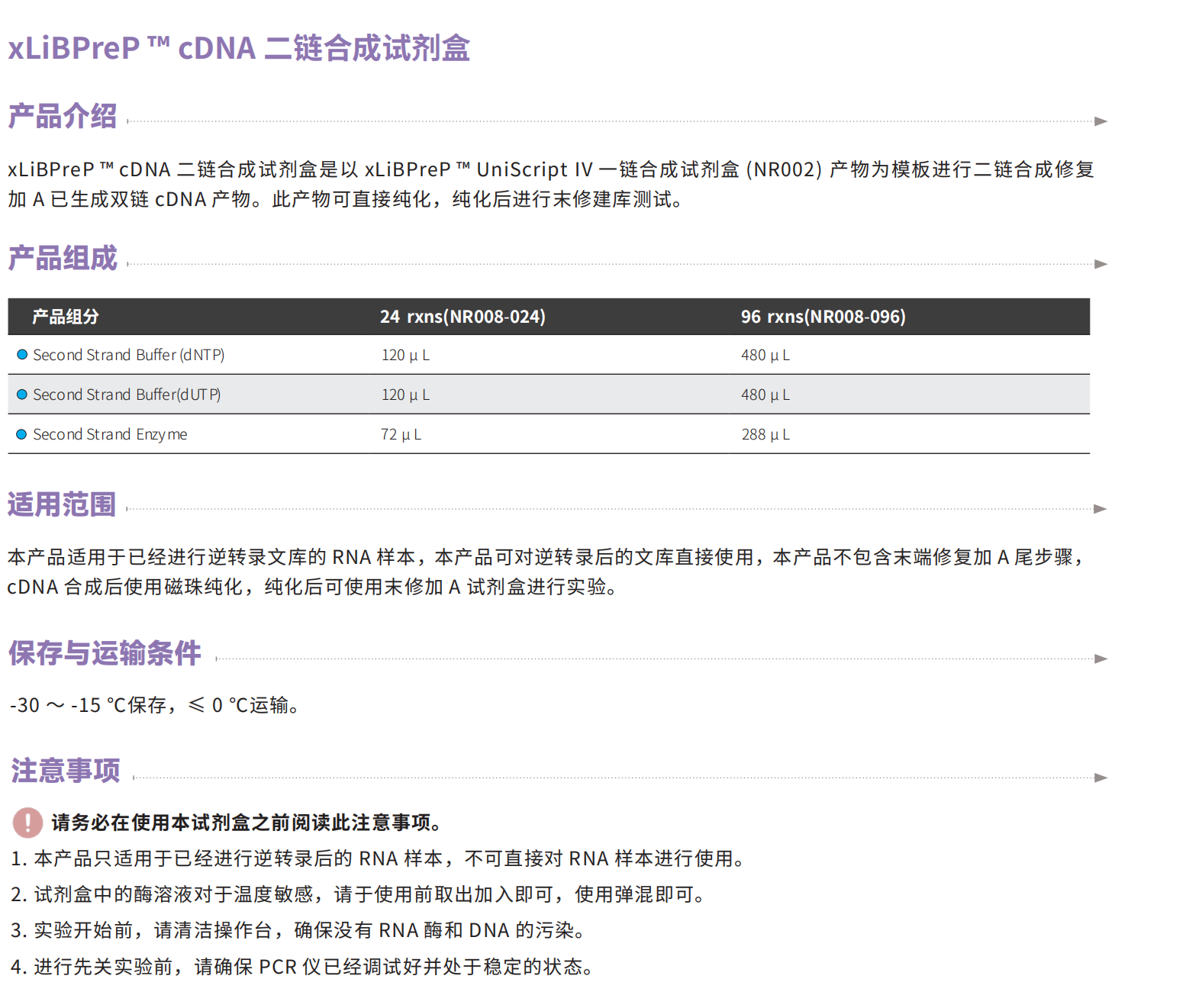This screenshot has height=1008, width=1199.
Task: Click the scope line starting cDNA 合成后使用磁珠纯化
Action: (x=313, y=587)
